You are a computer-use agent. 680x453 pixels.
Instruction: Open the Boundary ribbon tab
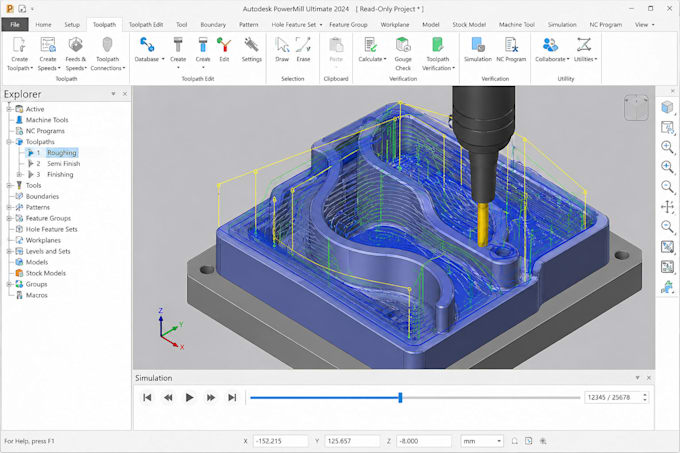[x=213, y=25]
